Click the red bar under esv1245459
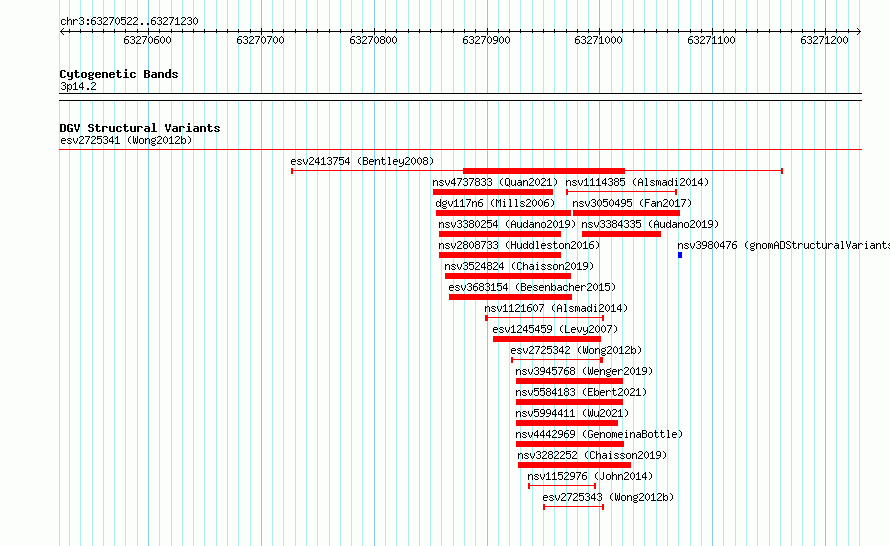Image resolution: width=890 pixels, height=546 pixels. [547, 339]
